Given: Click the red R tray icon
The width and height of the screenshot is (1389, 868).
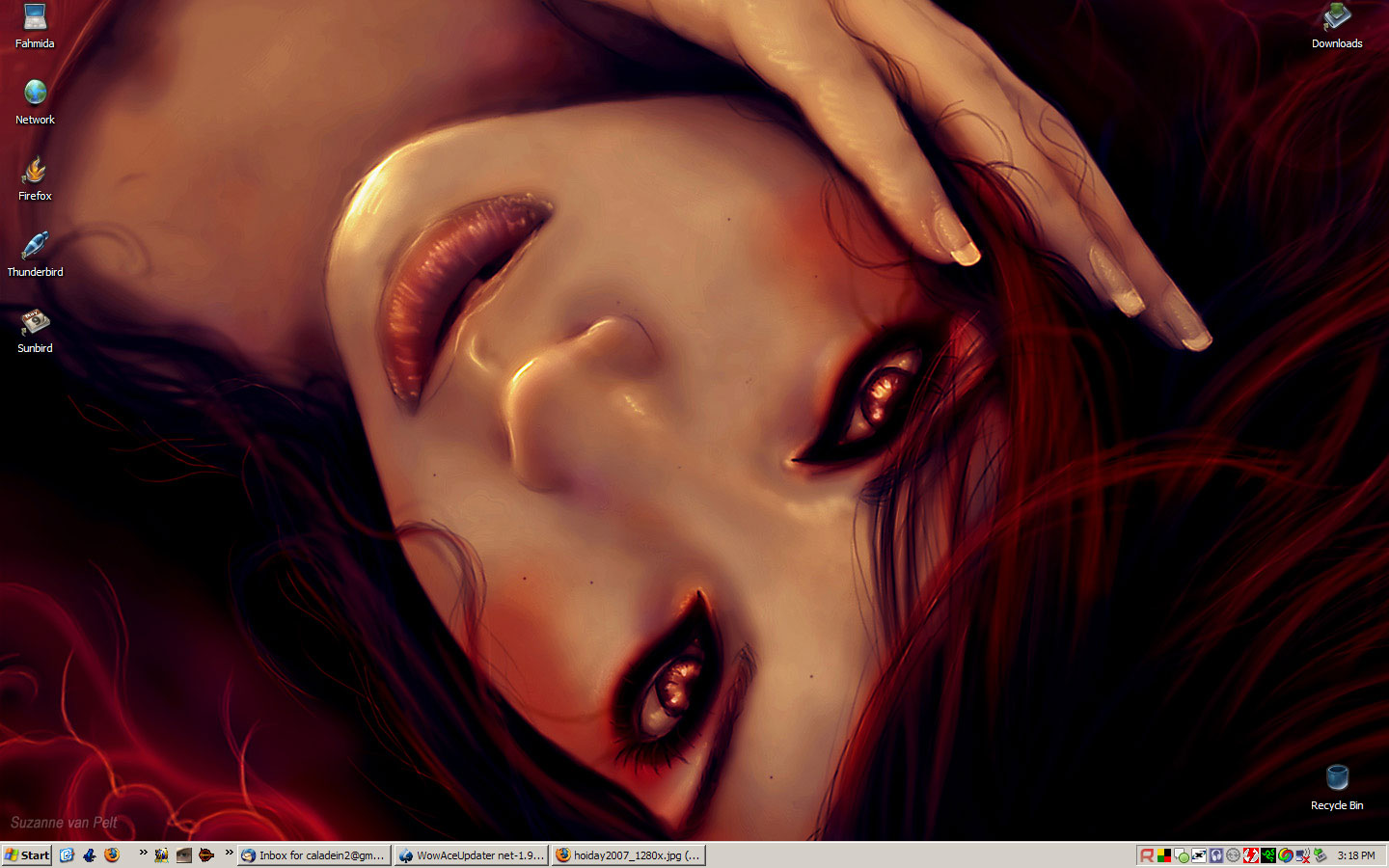Looking at the screenshot, I should pos(1147,855).
